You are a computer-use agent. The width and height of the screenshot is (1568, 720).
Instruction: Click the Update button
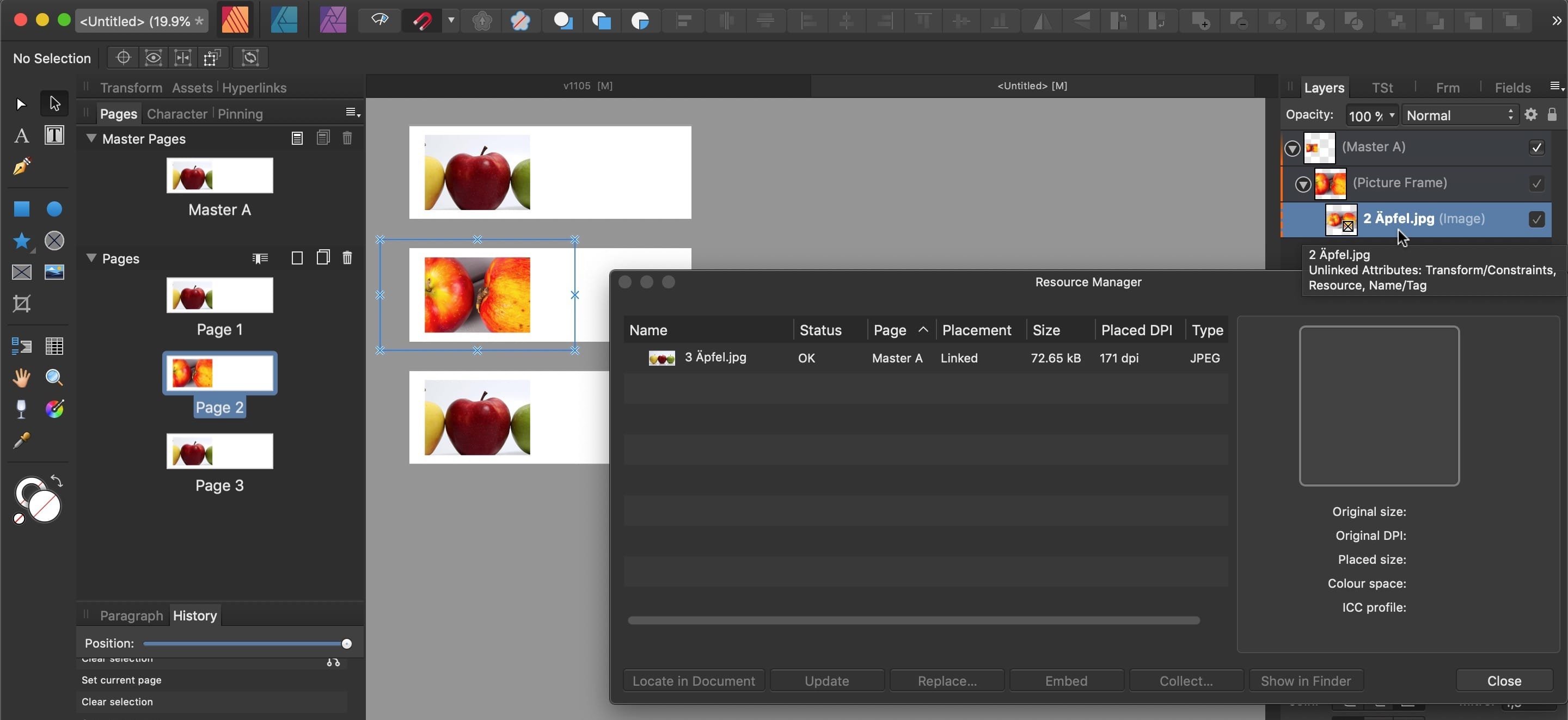pos(827,680)
